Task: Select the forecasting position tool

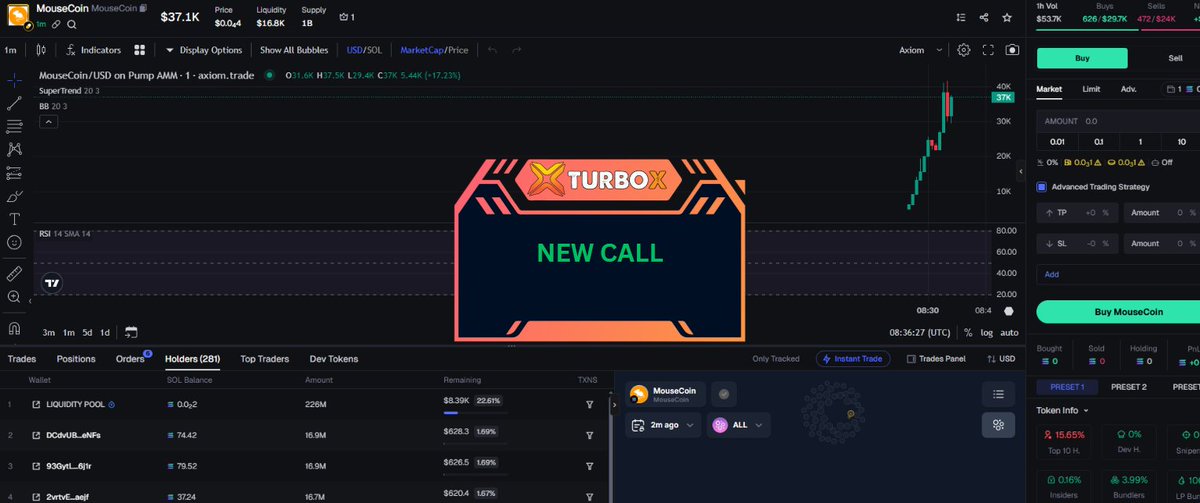Action: click(x=15, y=172)
